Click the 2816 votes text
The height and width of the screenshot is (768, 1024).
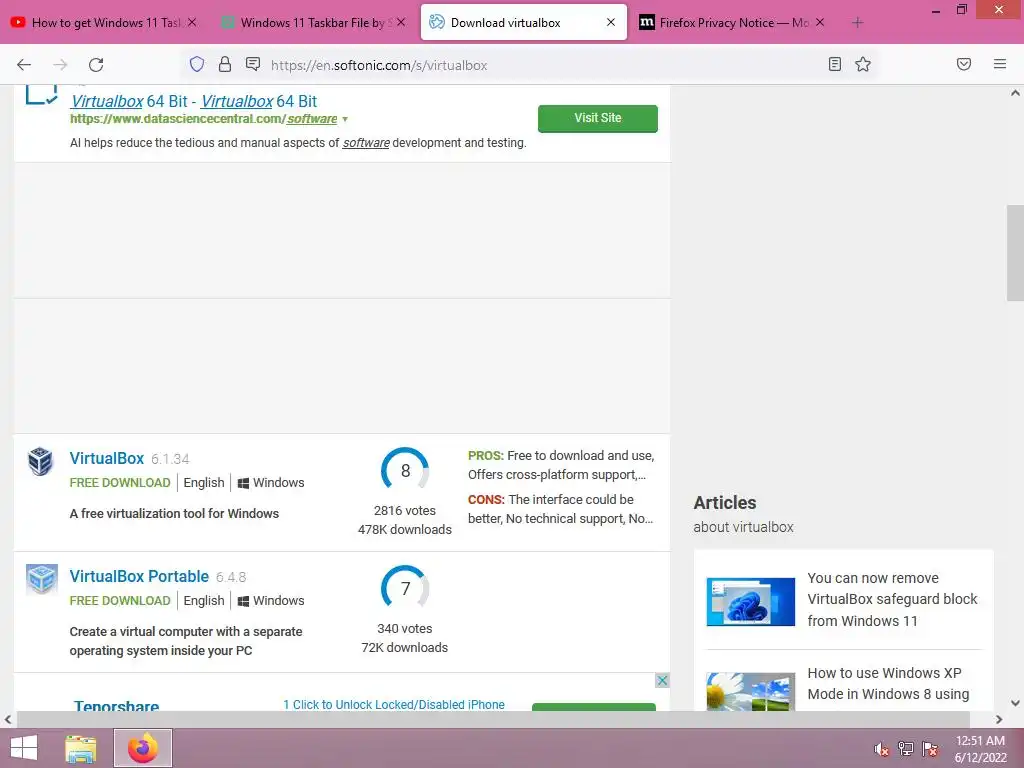tap(404, 511)
